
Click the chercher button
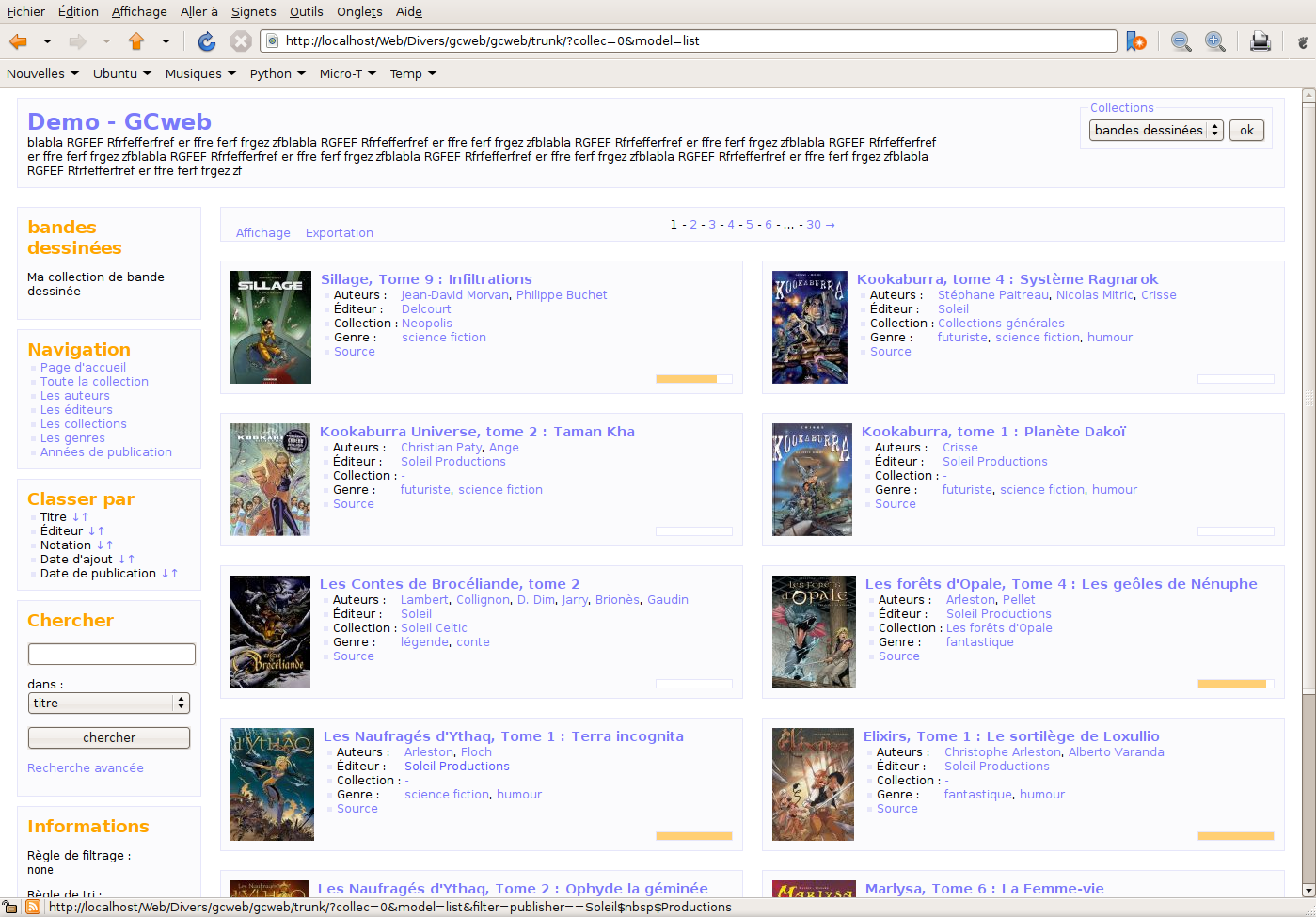109,737
